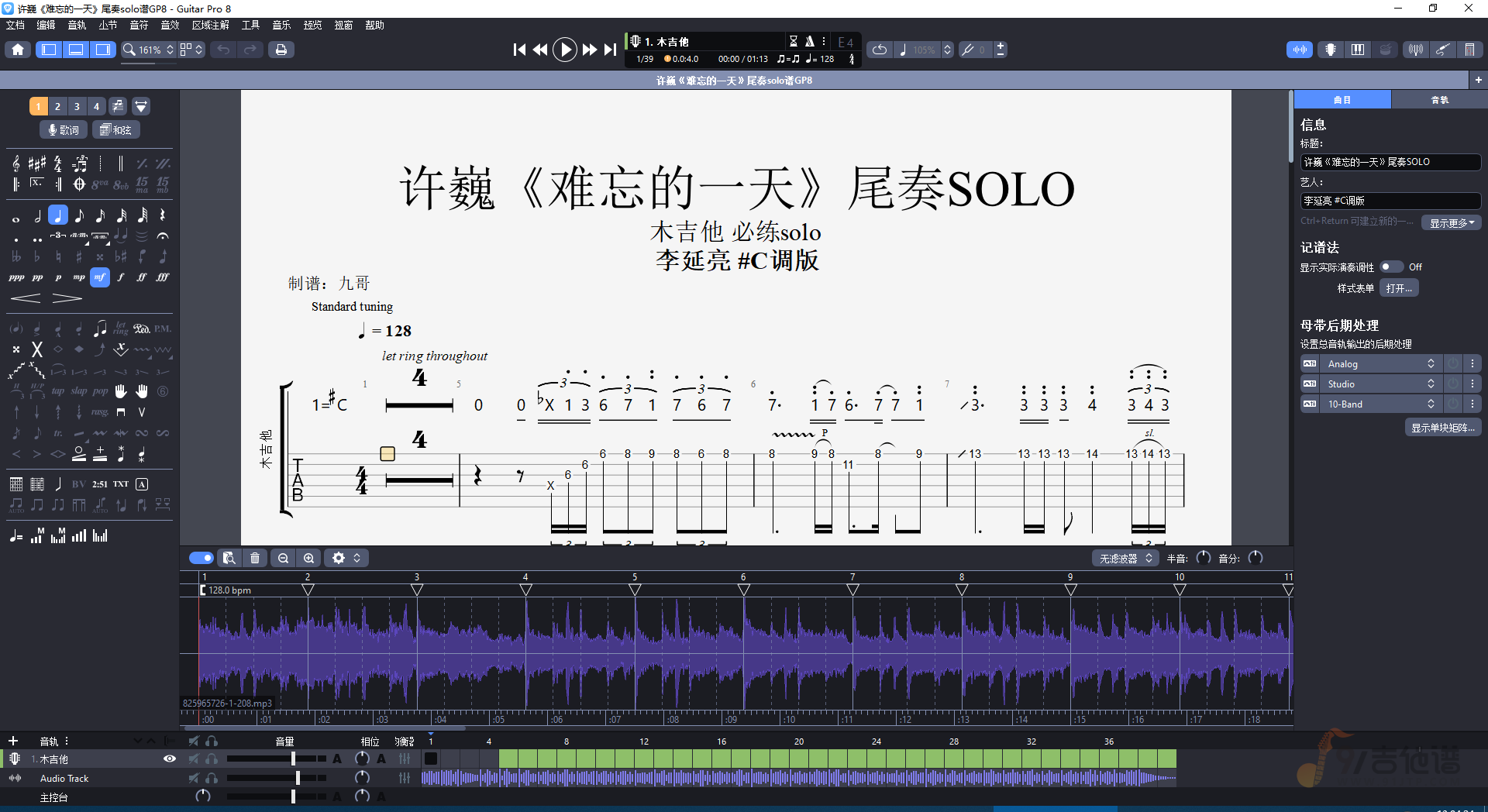Image resolution: width=1488 pixels, height=812 pixels.
Task: Solo the Audio Track with the headphones icon
Action: tap(212, 778)
